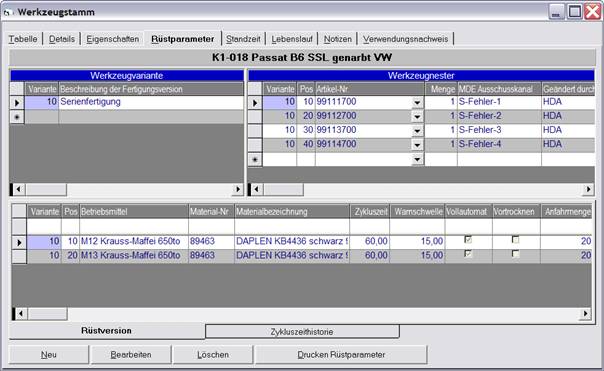Click row selector arrow for 99111700
The height and width of the screenshot is (371, 604).
coord(255,103)
